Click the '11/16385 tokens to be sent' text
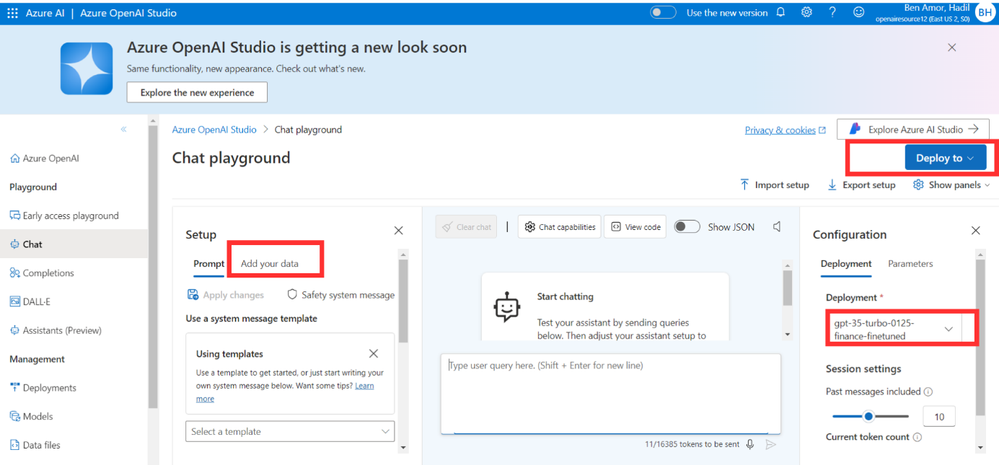The width and height of the screenshot is (999, 465). click(x=691, y=445)
